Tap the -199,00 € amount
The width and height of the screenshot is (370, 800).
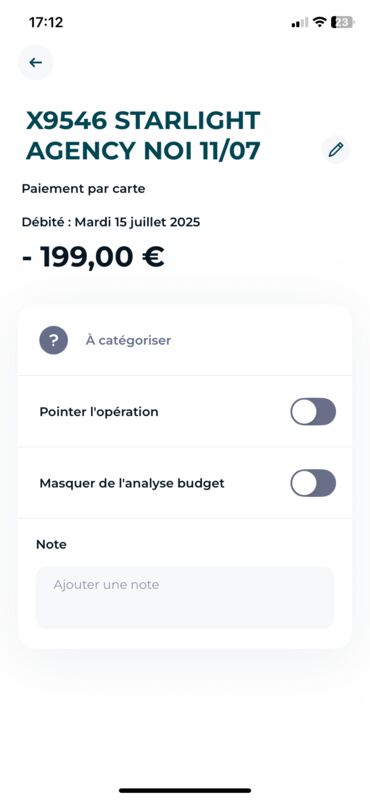tap(93, 257)
